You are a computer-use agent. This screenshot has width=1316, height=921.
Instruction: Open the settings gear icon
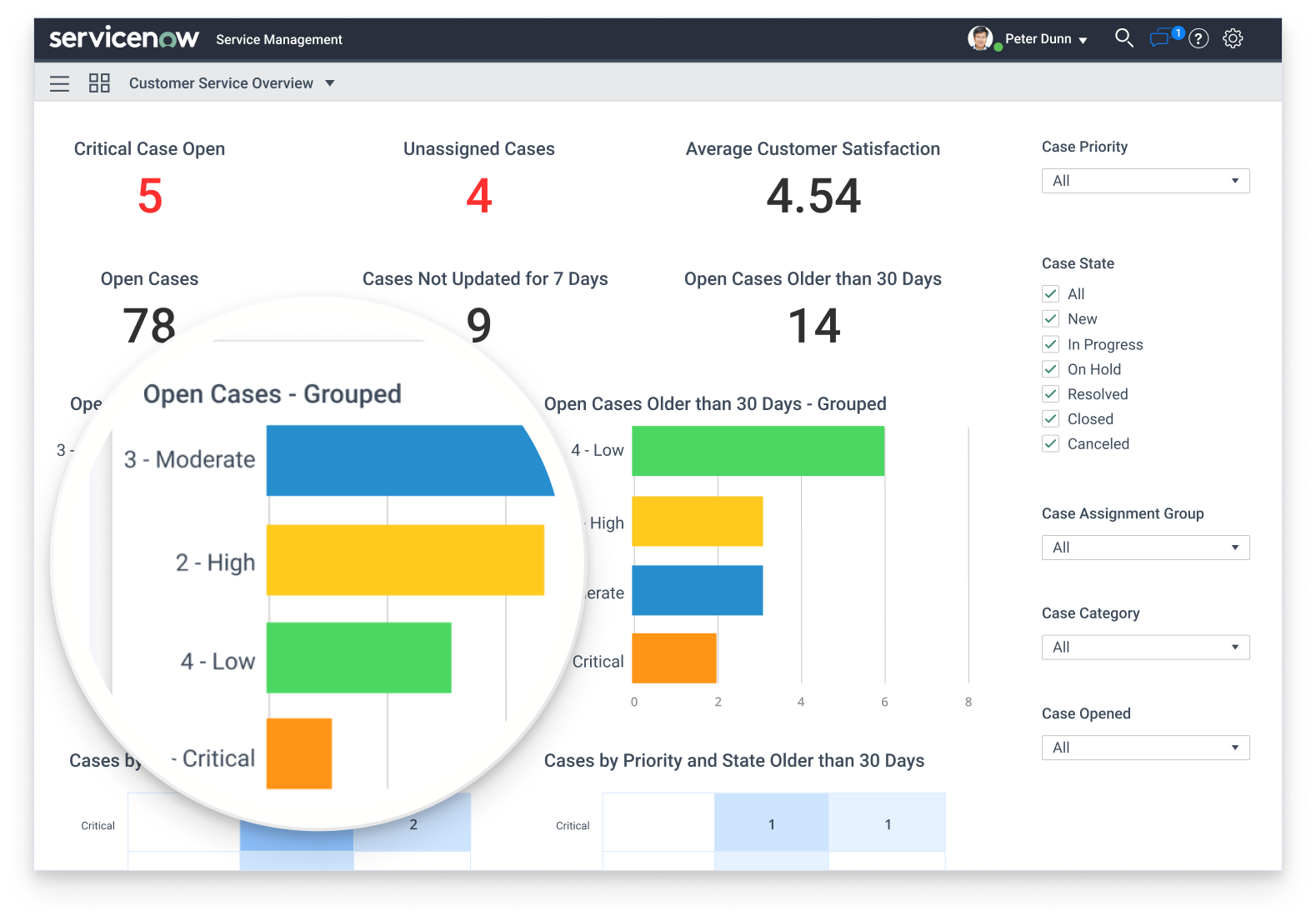pyautogui.click(x=1233, y=39)
